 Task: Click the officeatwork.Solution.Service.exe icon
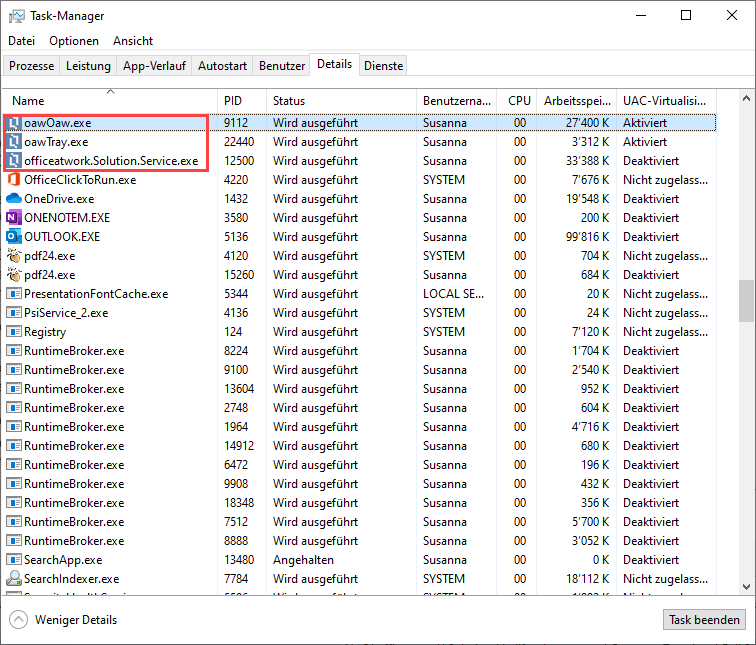[x=14, y=161]
